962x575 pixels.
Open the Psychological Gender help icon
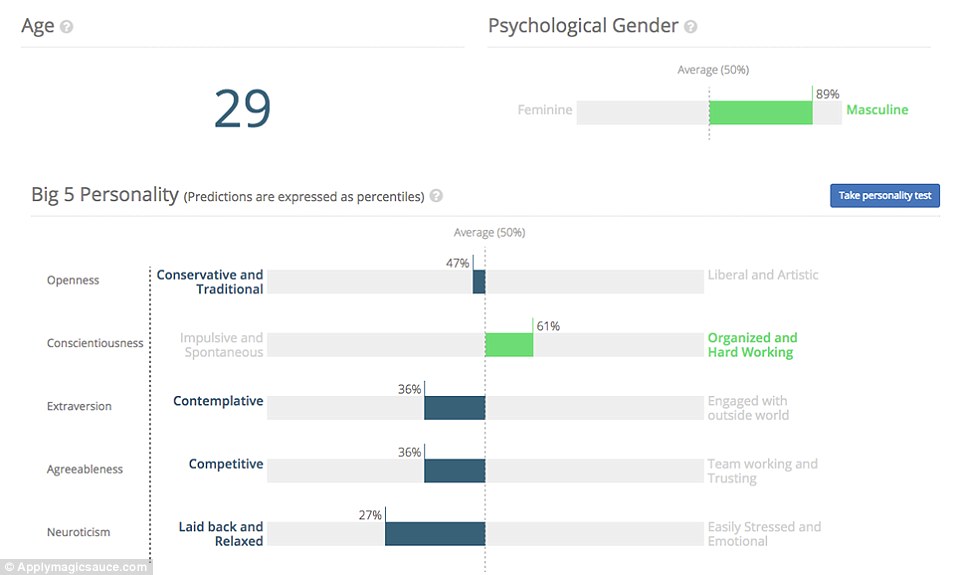pos(691,27)
